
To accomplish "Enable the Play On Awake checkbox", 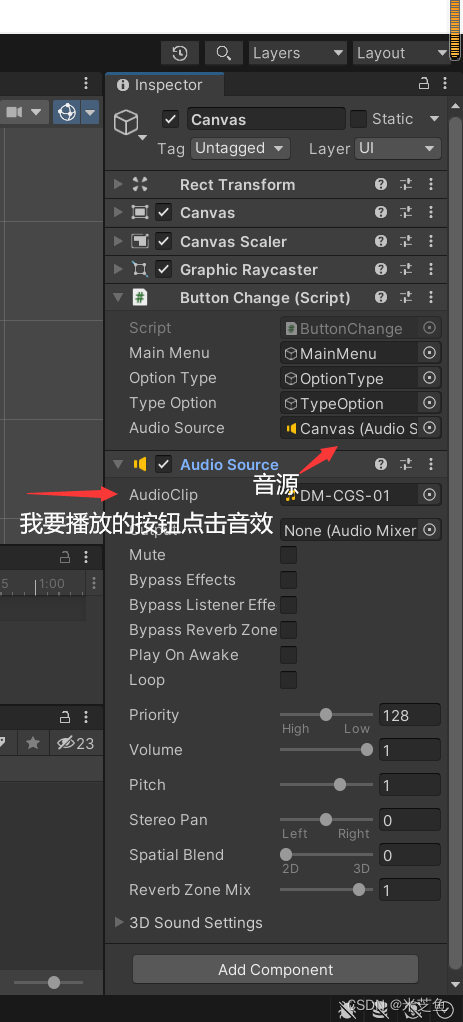I will [288, 654].
